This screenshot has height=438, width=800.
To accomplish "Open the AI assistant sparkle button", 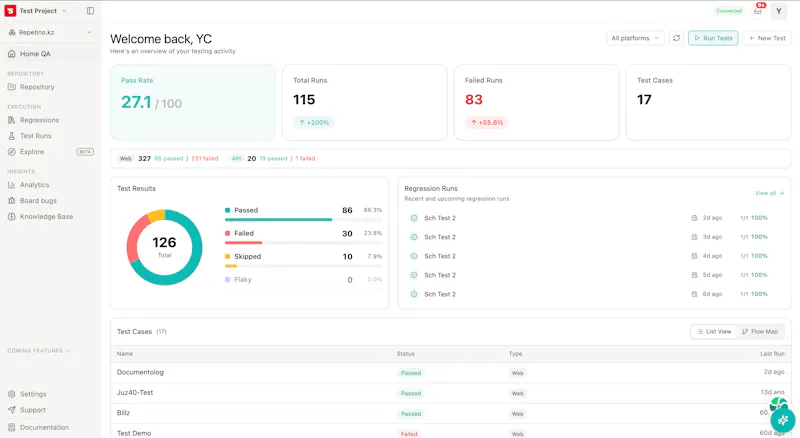I will [783, 421].
